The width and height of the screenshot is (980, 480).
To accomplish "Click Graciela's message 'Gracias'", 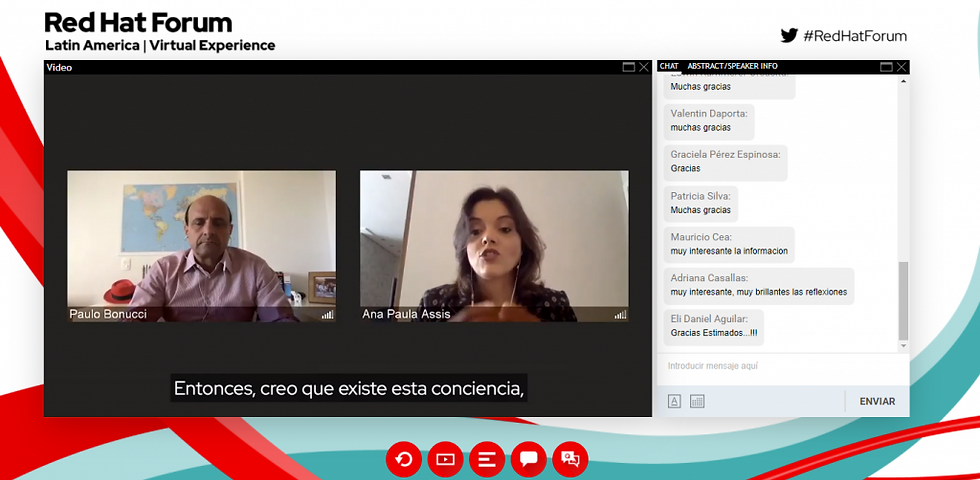I will pyautogui.click(x=686, y=169).
